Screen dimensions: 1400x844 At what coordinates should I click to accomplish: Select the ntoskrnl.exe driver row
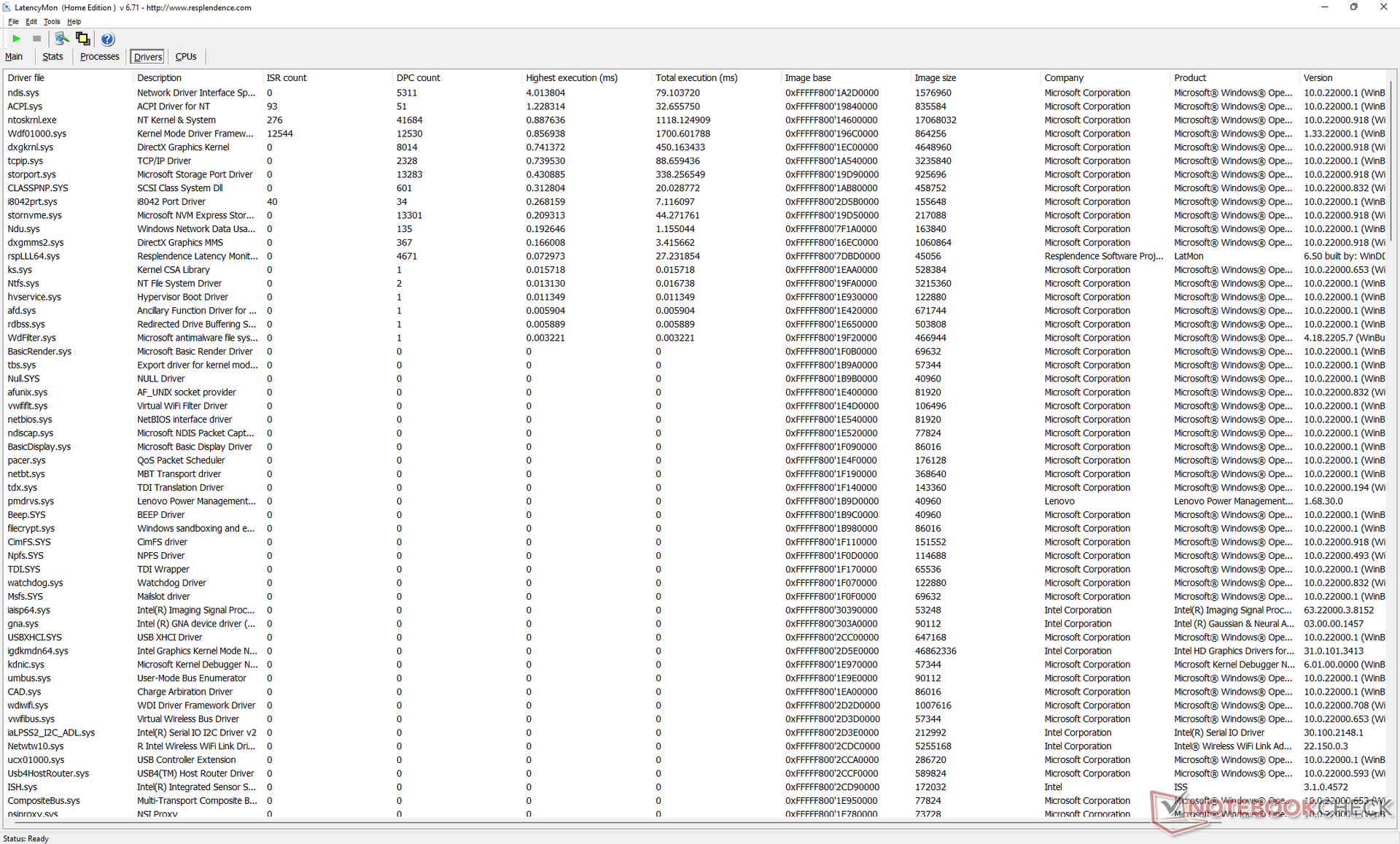tap(32, 120)
